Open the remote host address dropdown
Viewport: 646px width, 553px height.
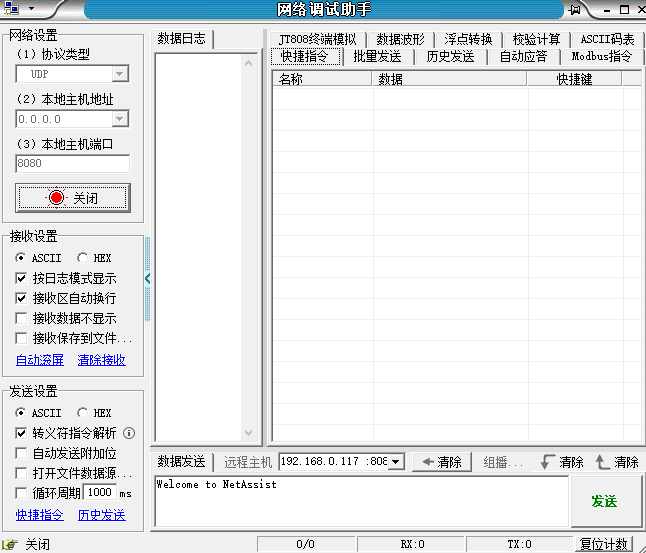[x=395, y=462]
